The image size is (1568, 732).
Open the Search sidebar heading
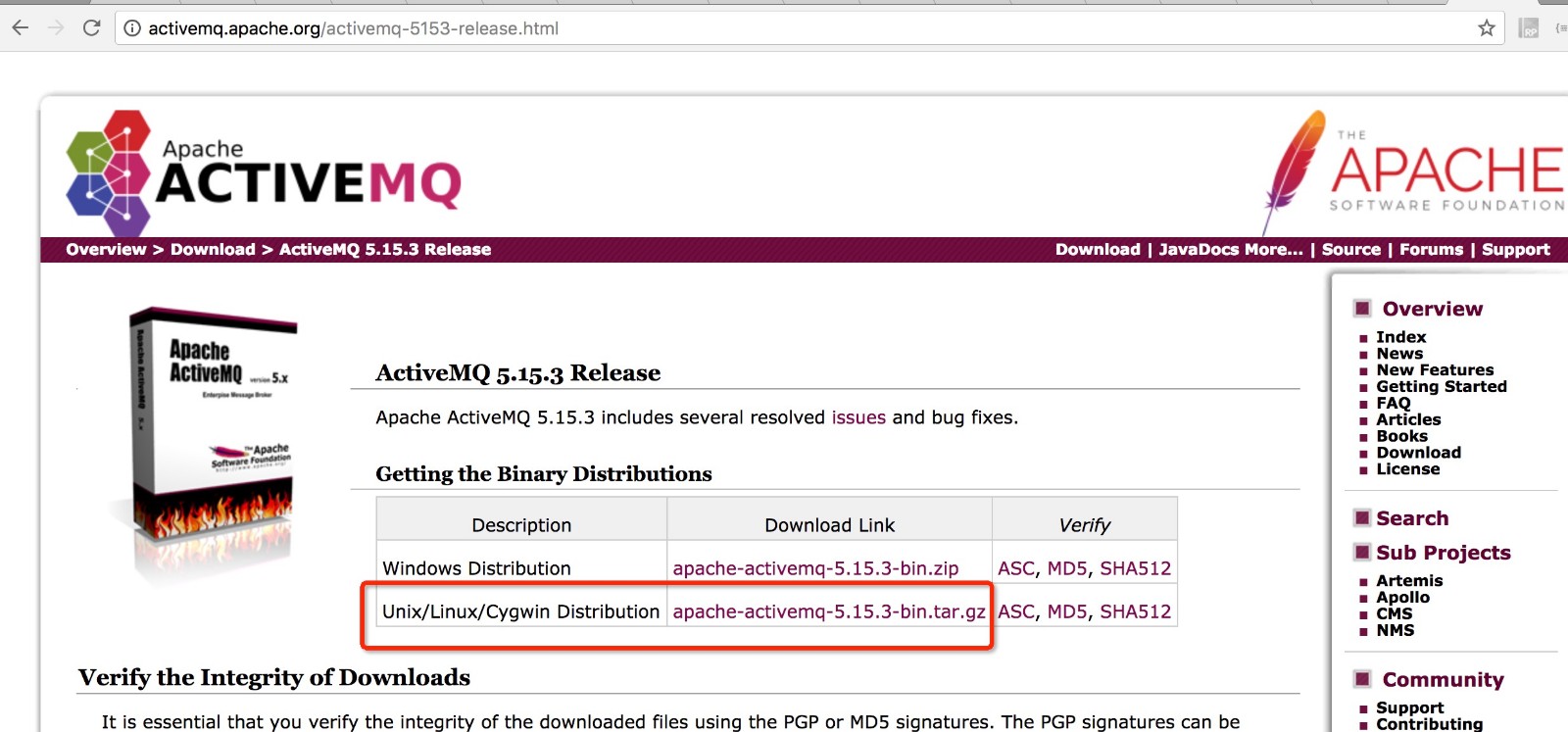tap(1412, 518)
